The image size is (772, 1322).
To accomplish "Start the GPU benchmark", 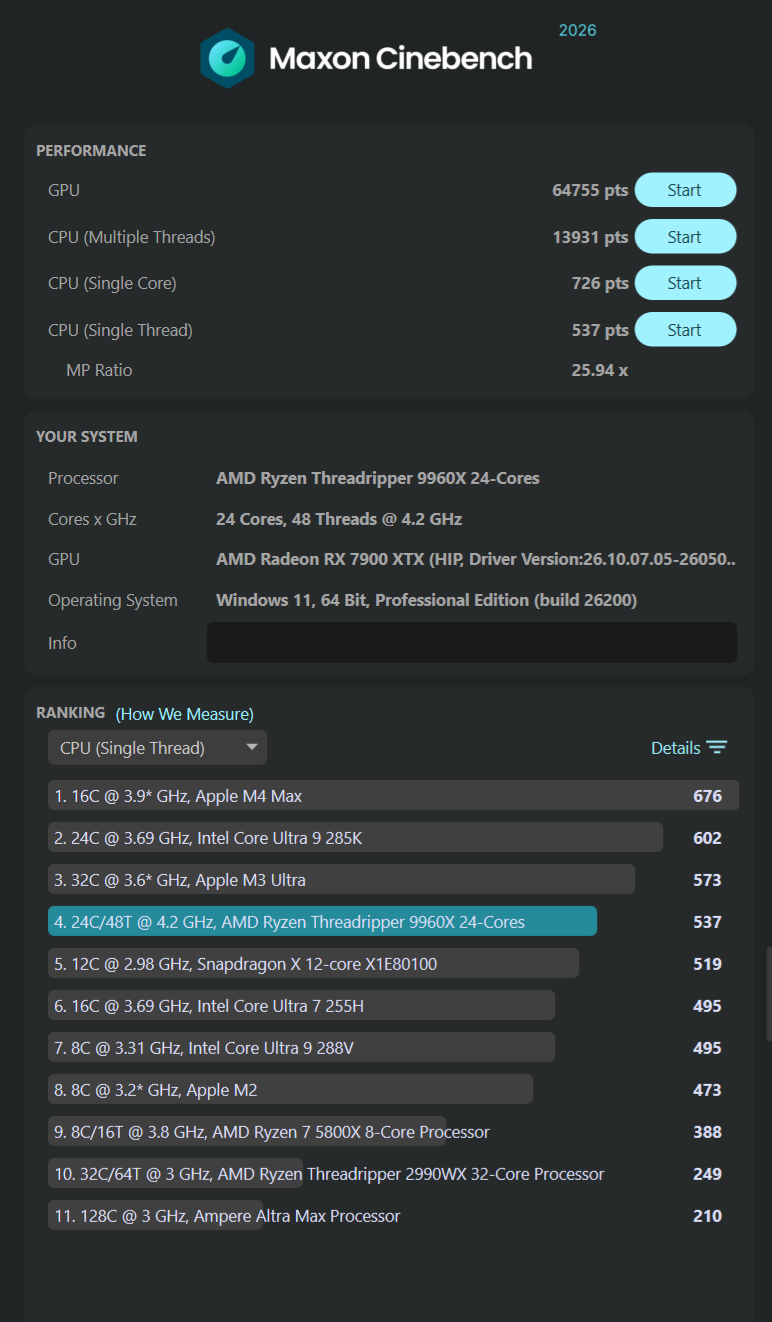I will 685,190.
